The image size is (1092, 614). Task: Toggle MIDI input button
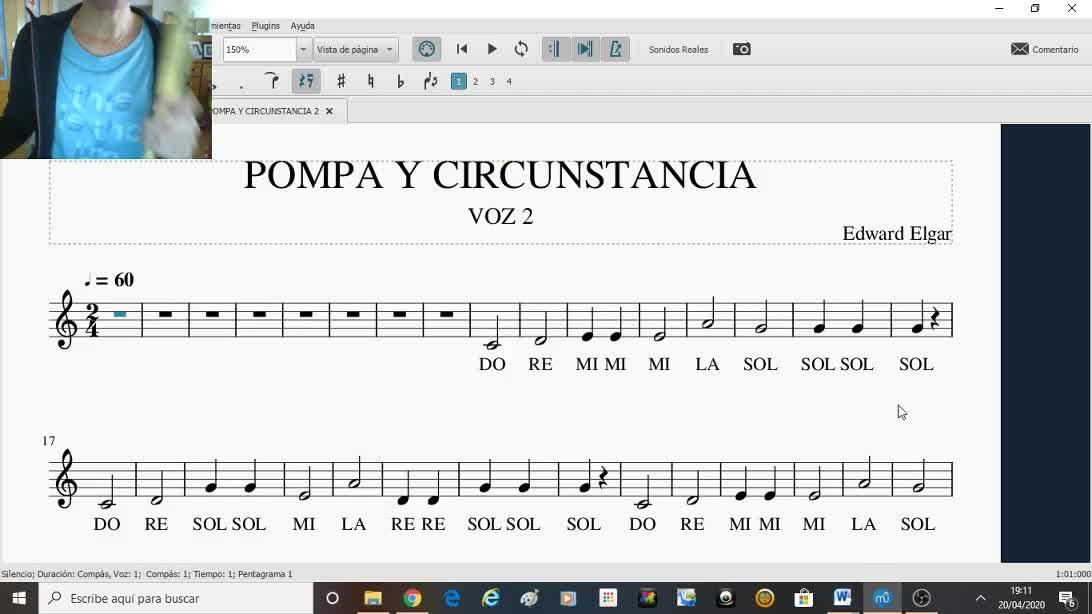(x=427, y=49)
